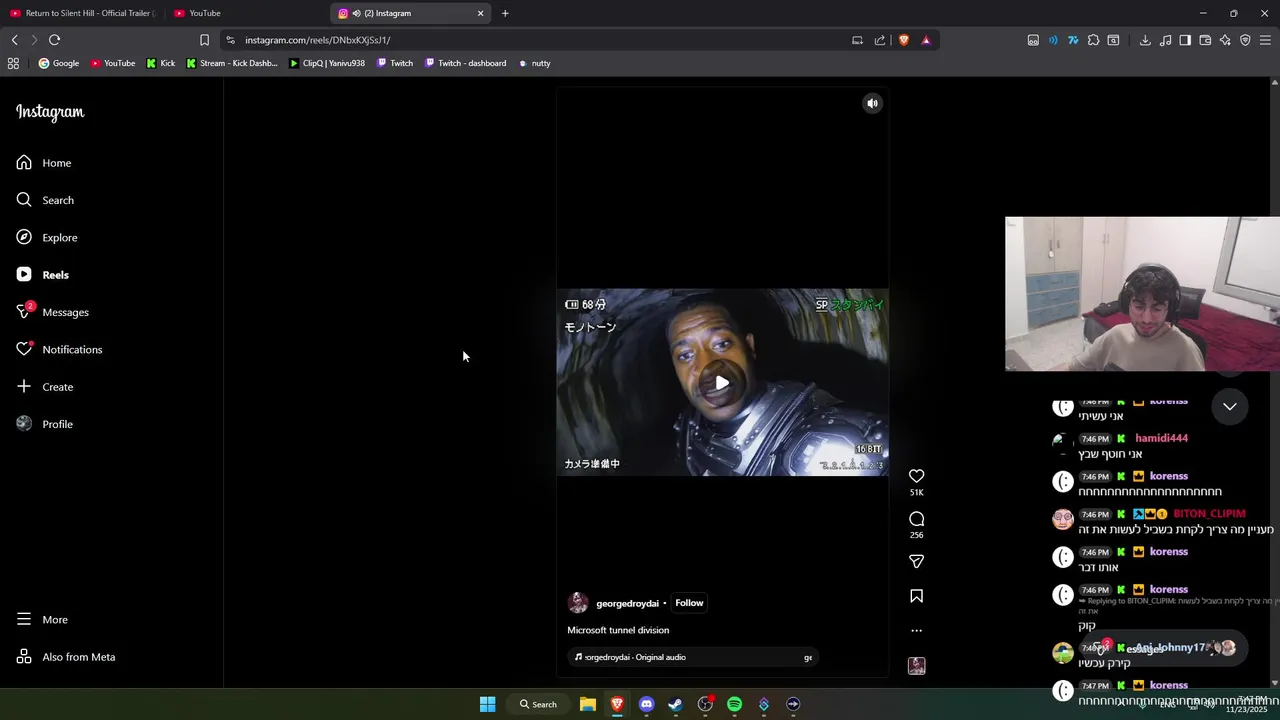Go to the Explore section
Image resolution: width=1280 pixels, height=720 pixels.
pyautogui.click(x=47, y=237)
